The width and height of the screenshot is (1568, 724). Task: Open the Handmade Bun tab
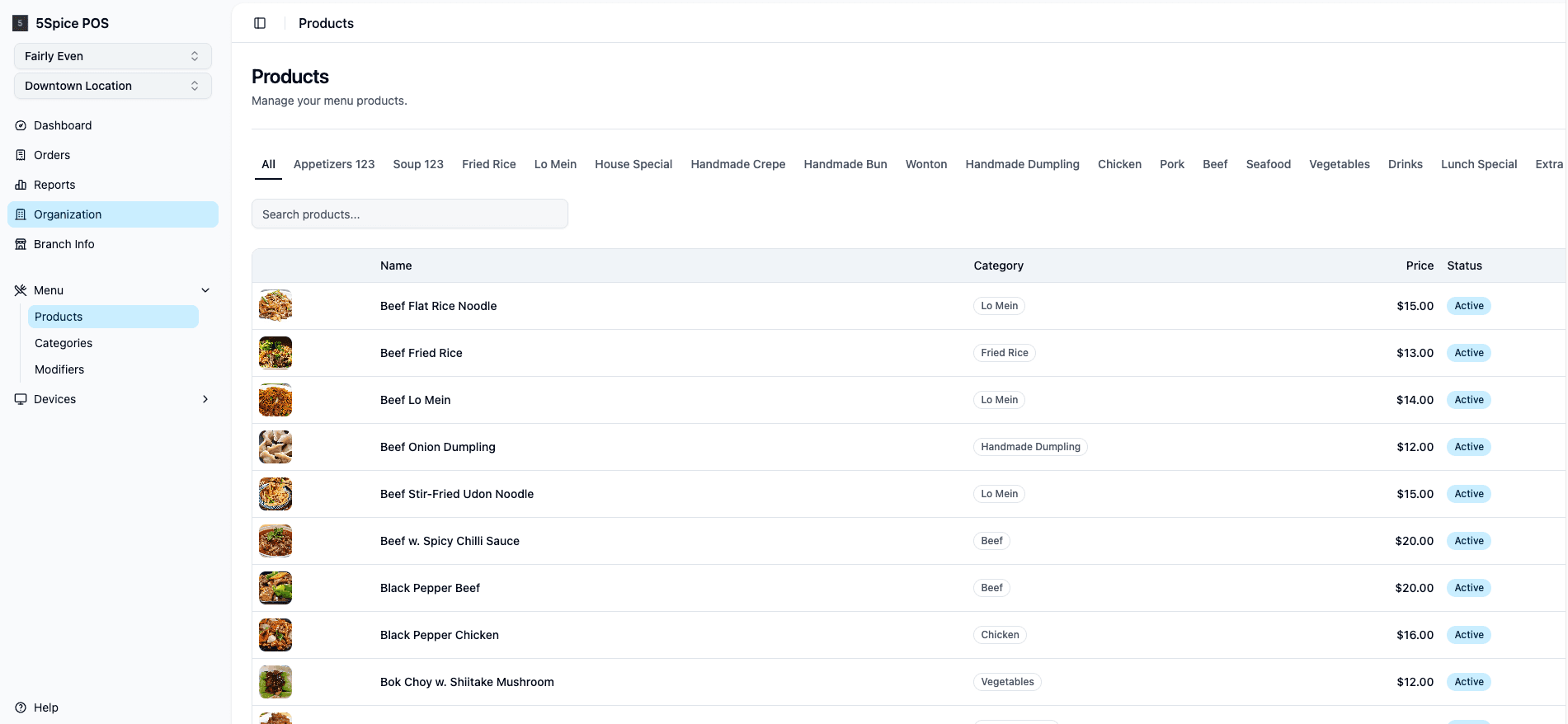(x=845, y=164)
